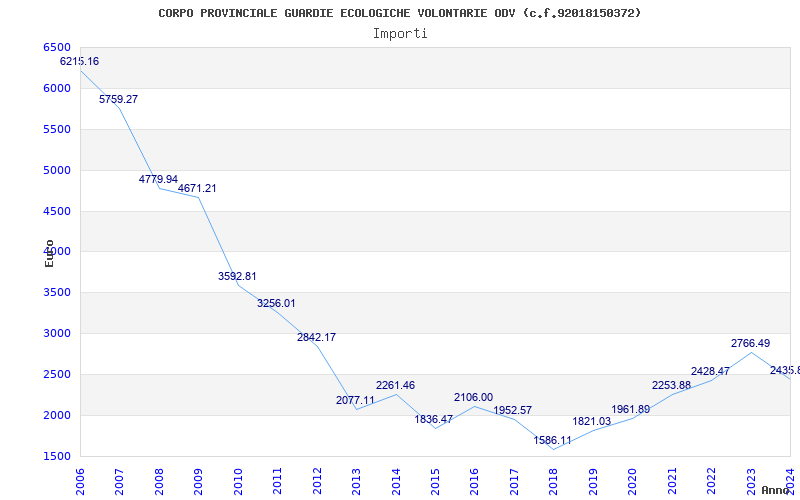The image size is (800, 500).
Task: Select data label 3256.01
Action: click(276, 303)
